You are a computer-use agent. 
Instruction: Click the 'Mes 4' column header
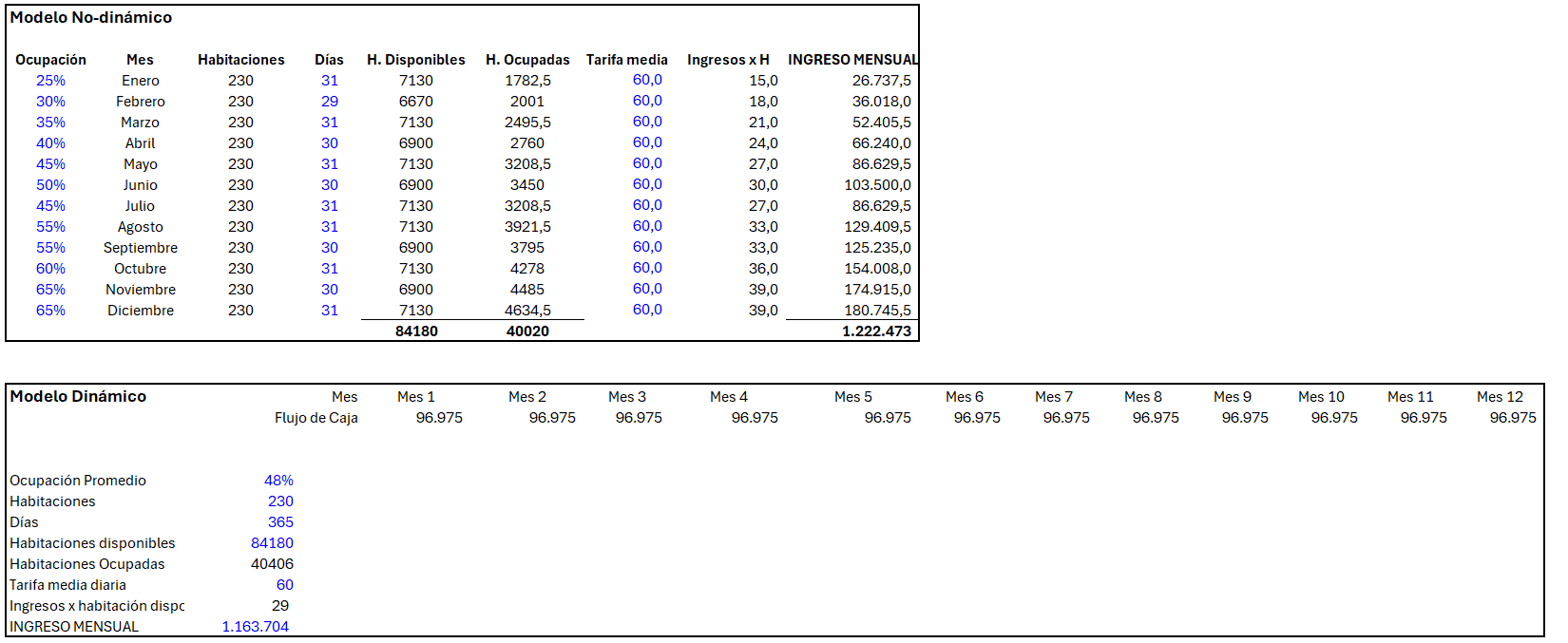[729, 397]
